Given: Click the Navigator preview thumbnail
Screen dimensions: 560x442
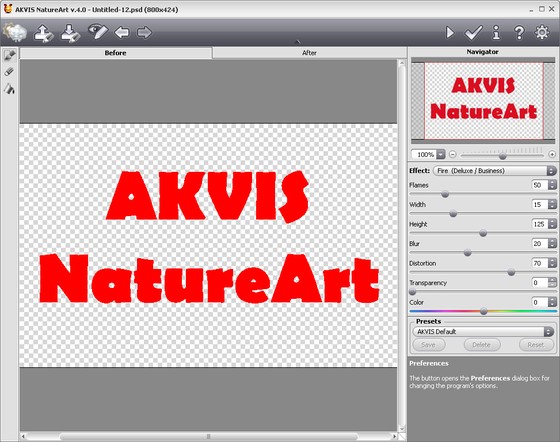Looking at the screenshot, I should pos(484,101).
